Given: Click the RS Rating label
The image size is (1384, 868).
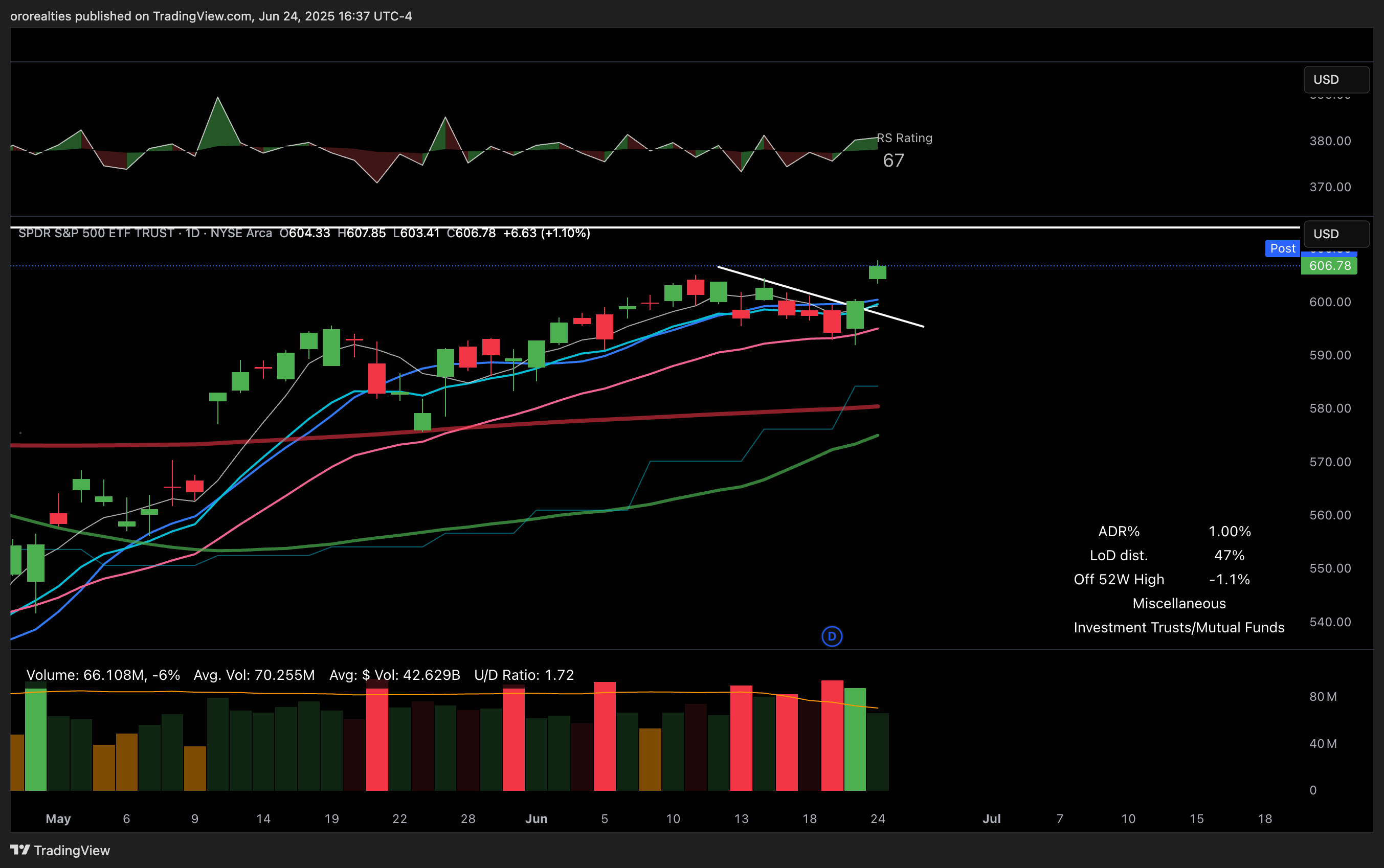Looking at the screenshot, I should point(904,138).
